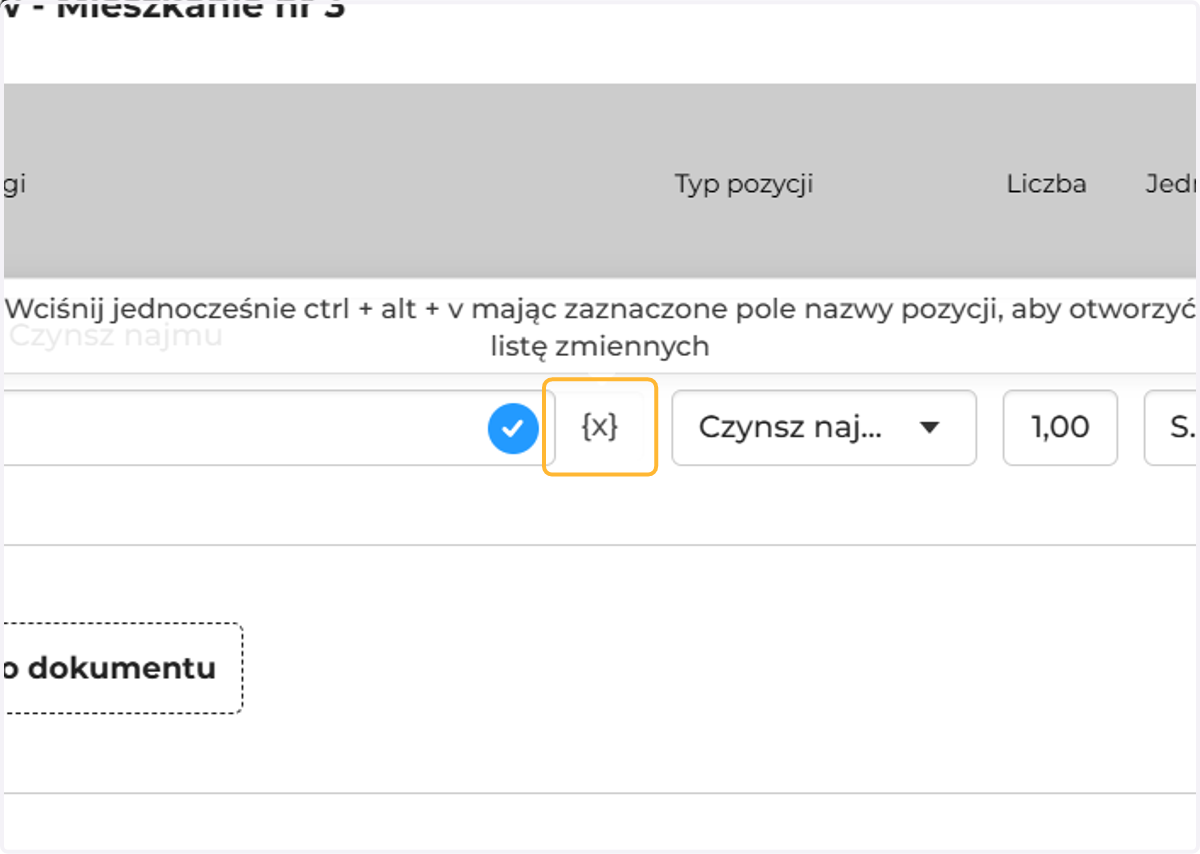
Task: Open variables list with {x} button
Action: pos(599,428)
